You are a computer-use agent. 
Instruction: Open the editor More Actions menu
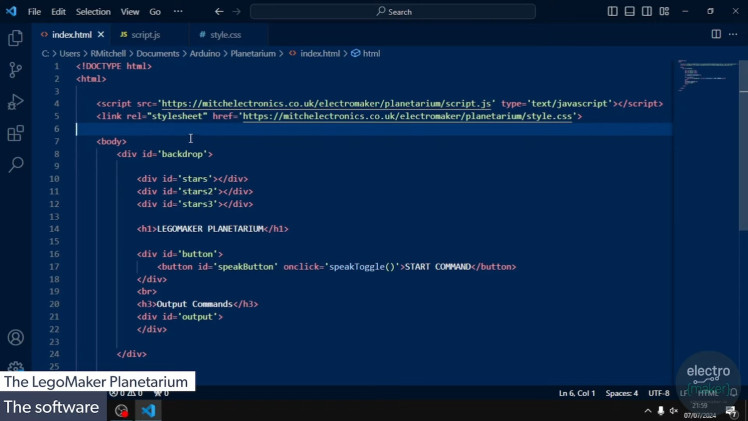tap(733, 34)
